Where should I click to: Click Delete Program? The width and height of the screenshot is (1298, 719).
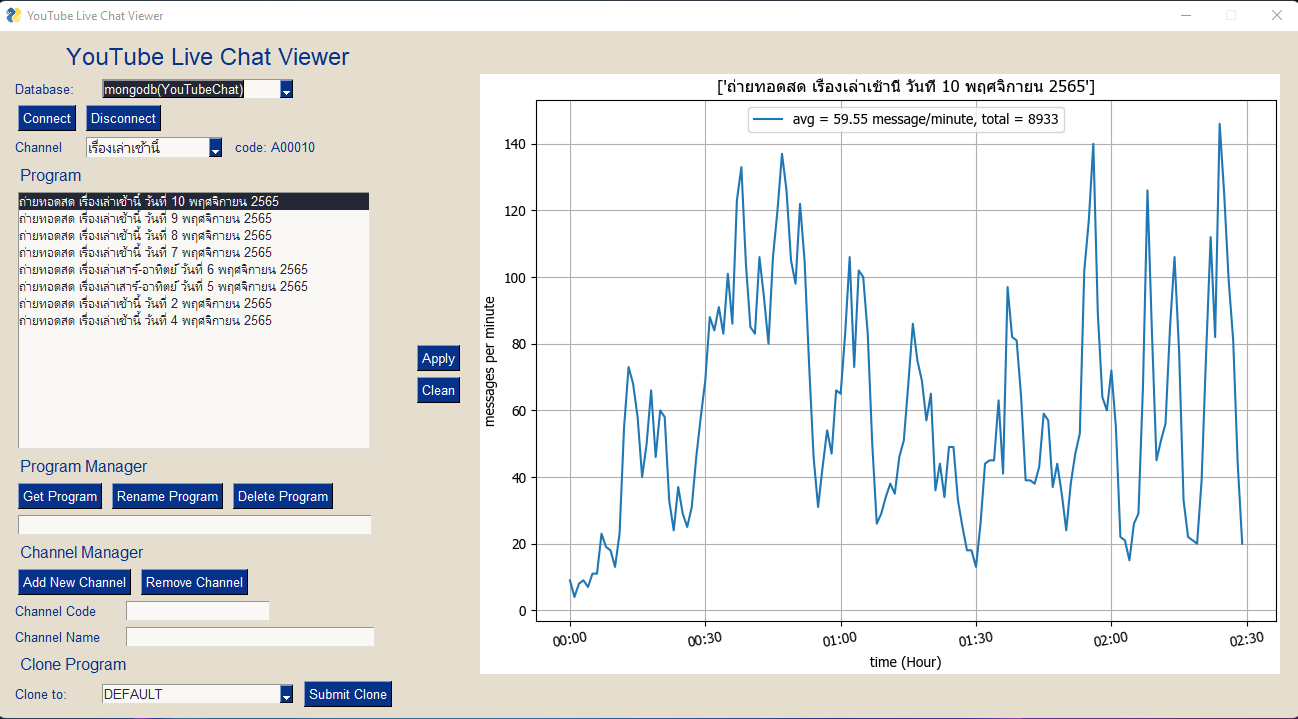click(282, 495)
